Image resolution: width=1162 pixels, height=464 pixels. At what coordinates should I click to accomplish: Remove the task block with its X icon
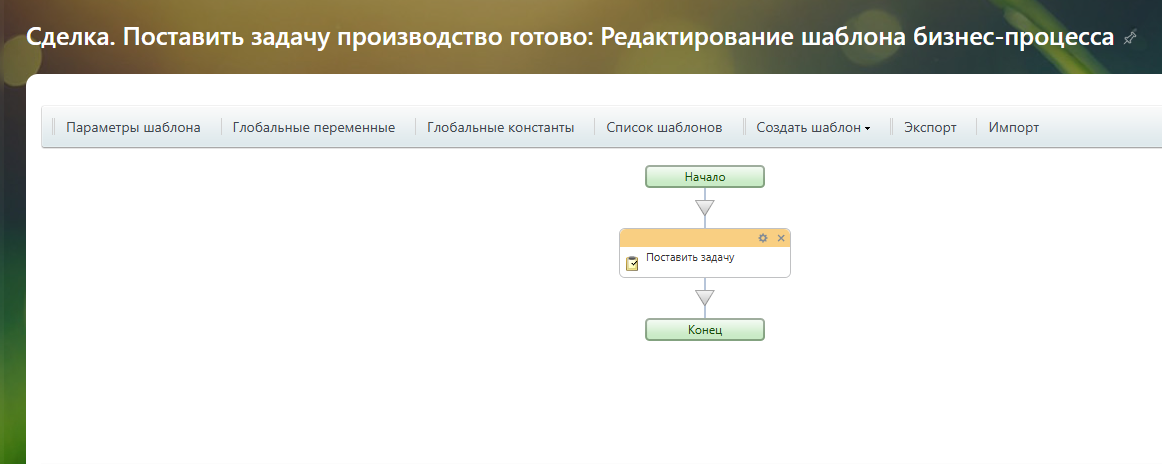coord(781,238)
